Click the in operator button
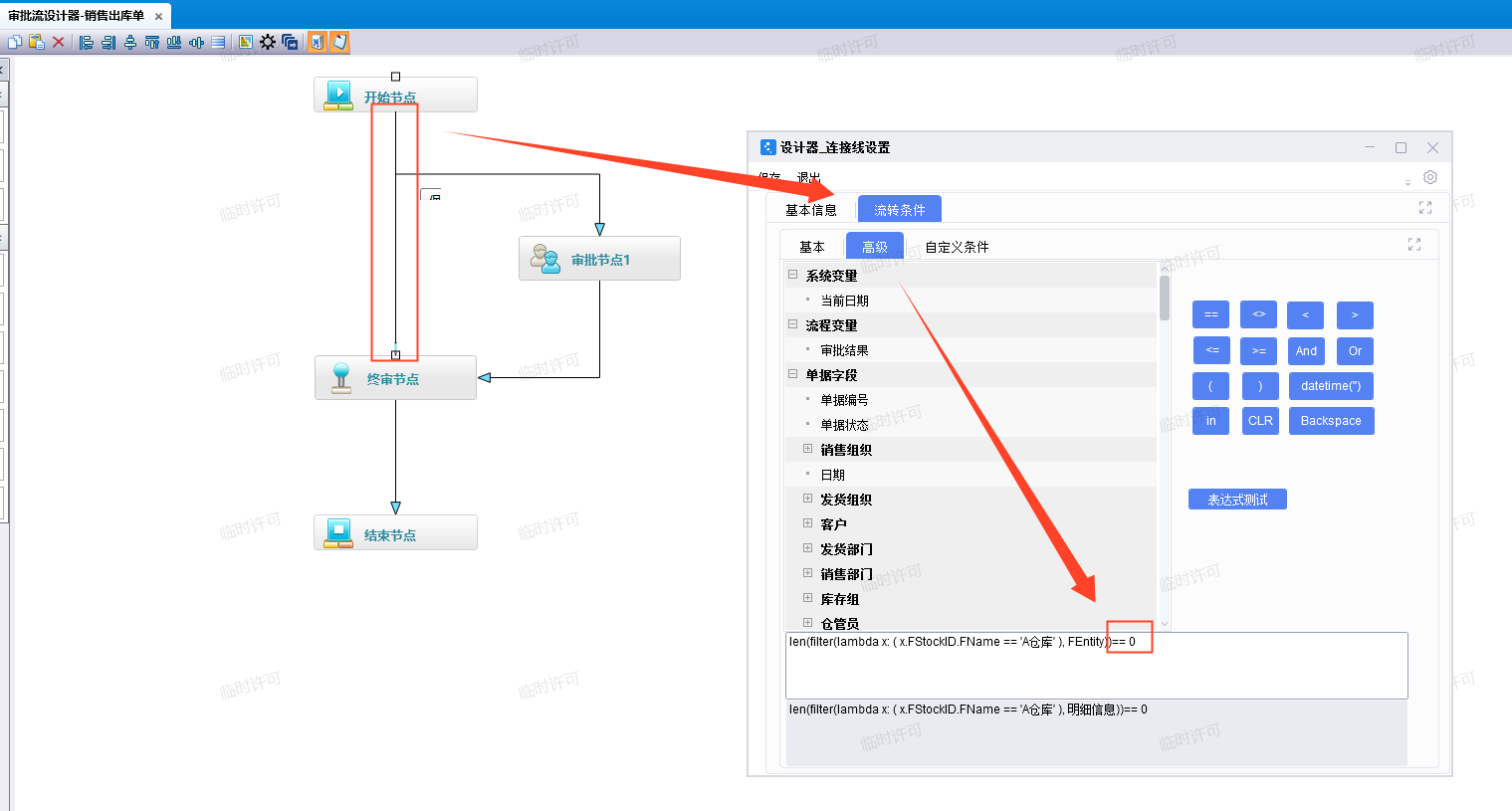Viewport: 1512px width, 811px height. [1210, 421]
